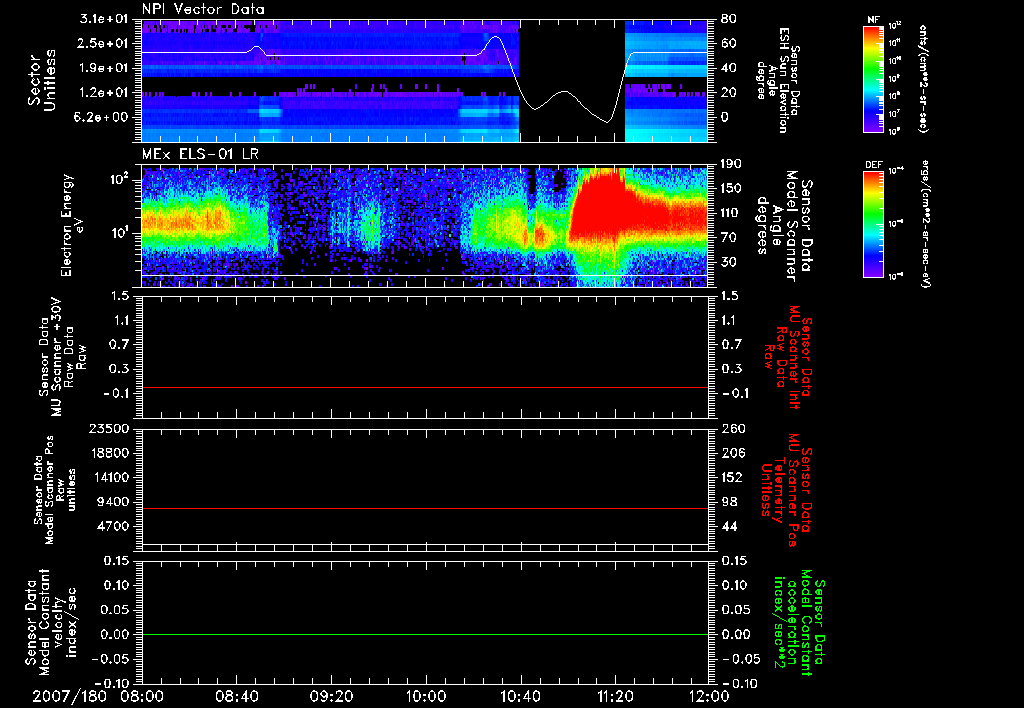This screenshot has width=1024, height=708.
Task: Click the "3.1e+01" sector axis value
Action: pyautogui.click(x=106, y=19)
